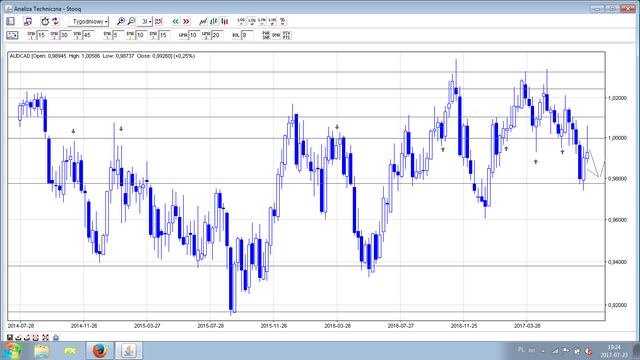Image resolution: width=640 pixels, height=360 pixels.
Task: Click SMA 1 period field showing 15
Action: [43, 36]
